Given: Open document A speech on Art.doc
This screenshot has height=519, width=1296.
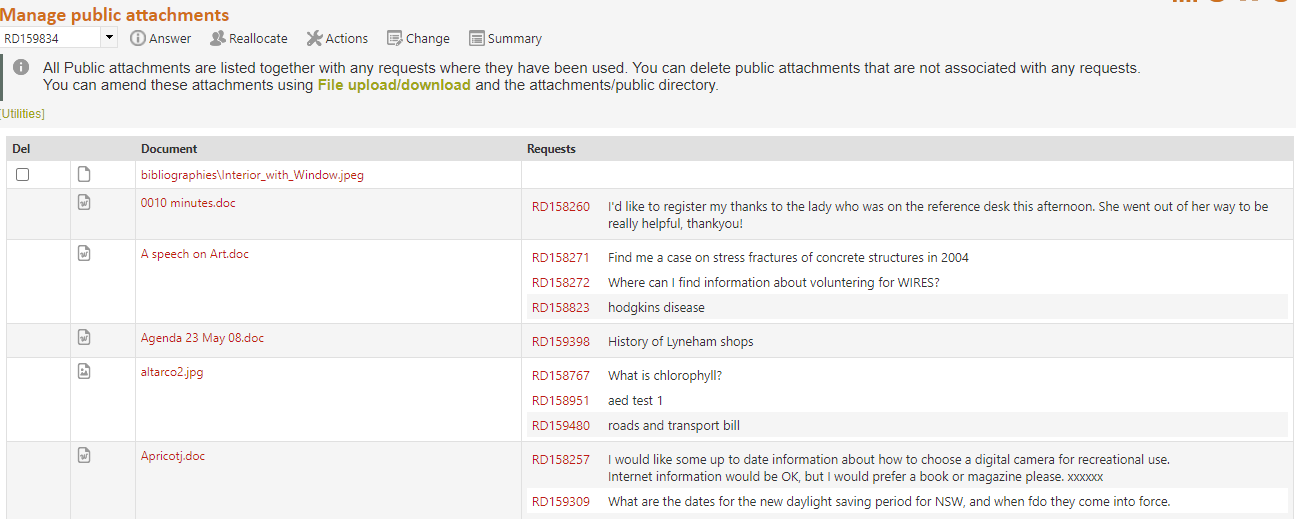Looking at the screenshot, I should 195,254.
